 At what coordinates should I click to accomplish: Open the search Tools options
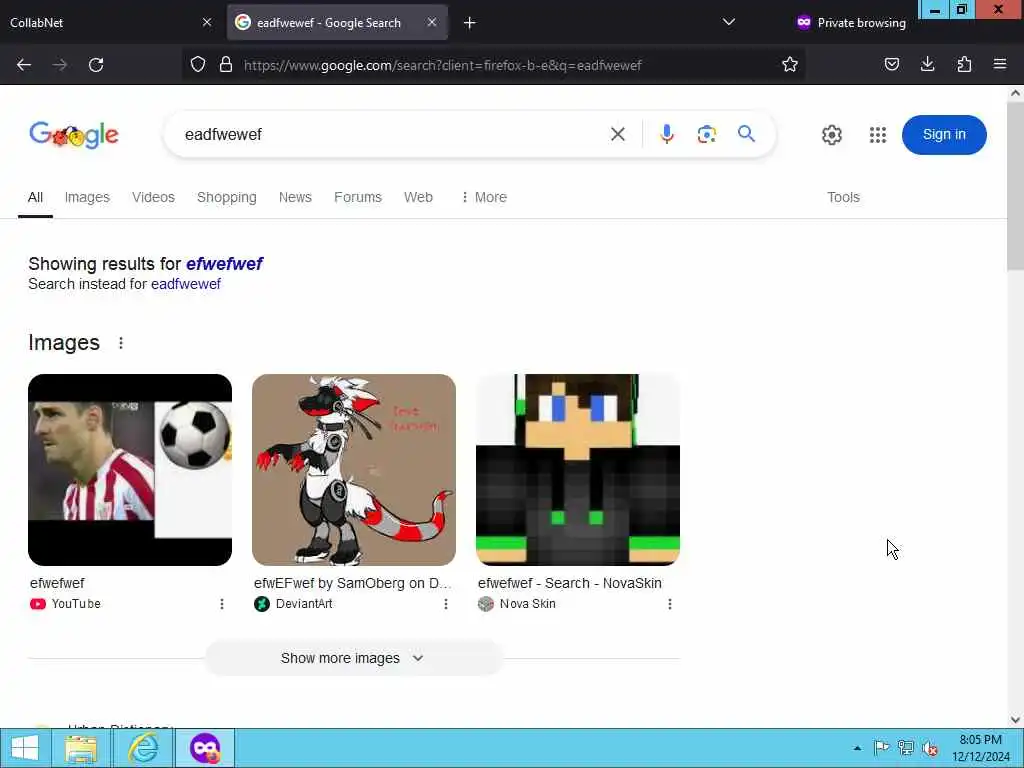(x=843, y=197)
